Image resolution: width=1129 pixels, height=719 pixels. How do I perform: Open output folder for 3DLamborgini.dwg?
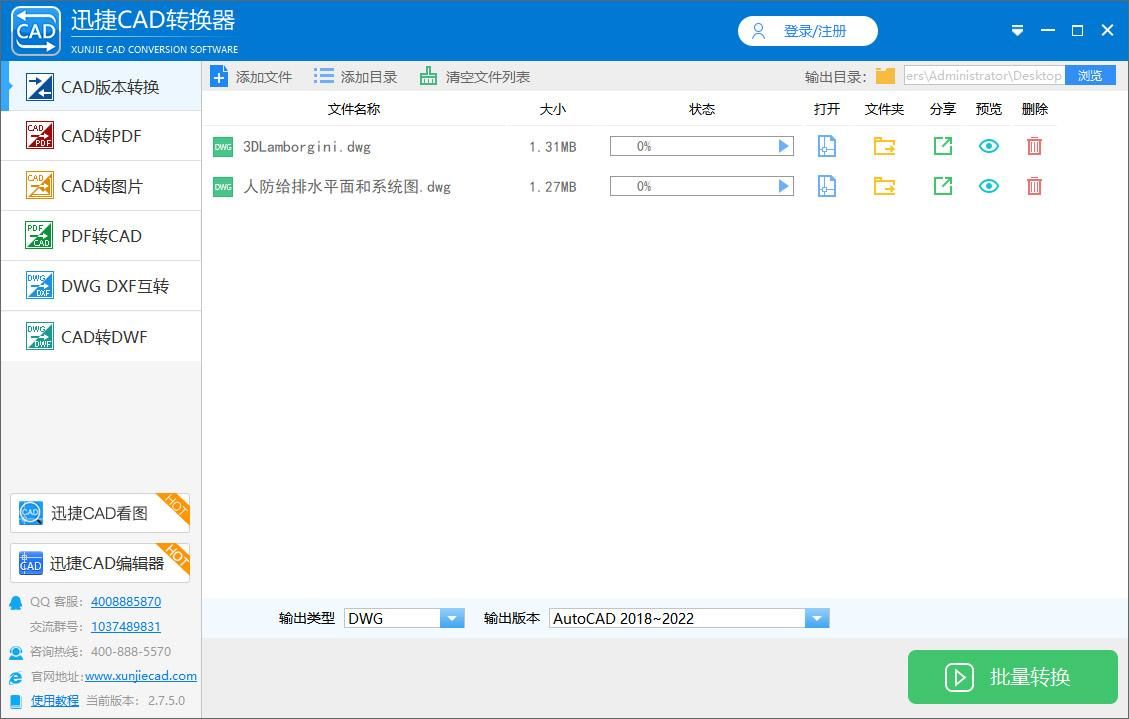coord(883,146)
